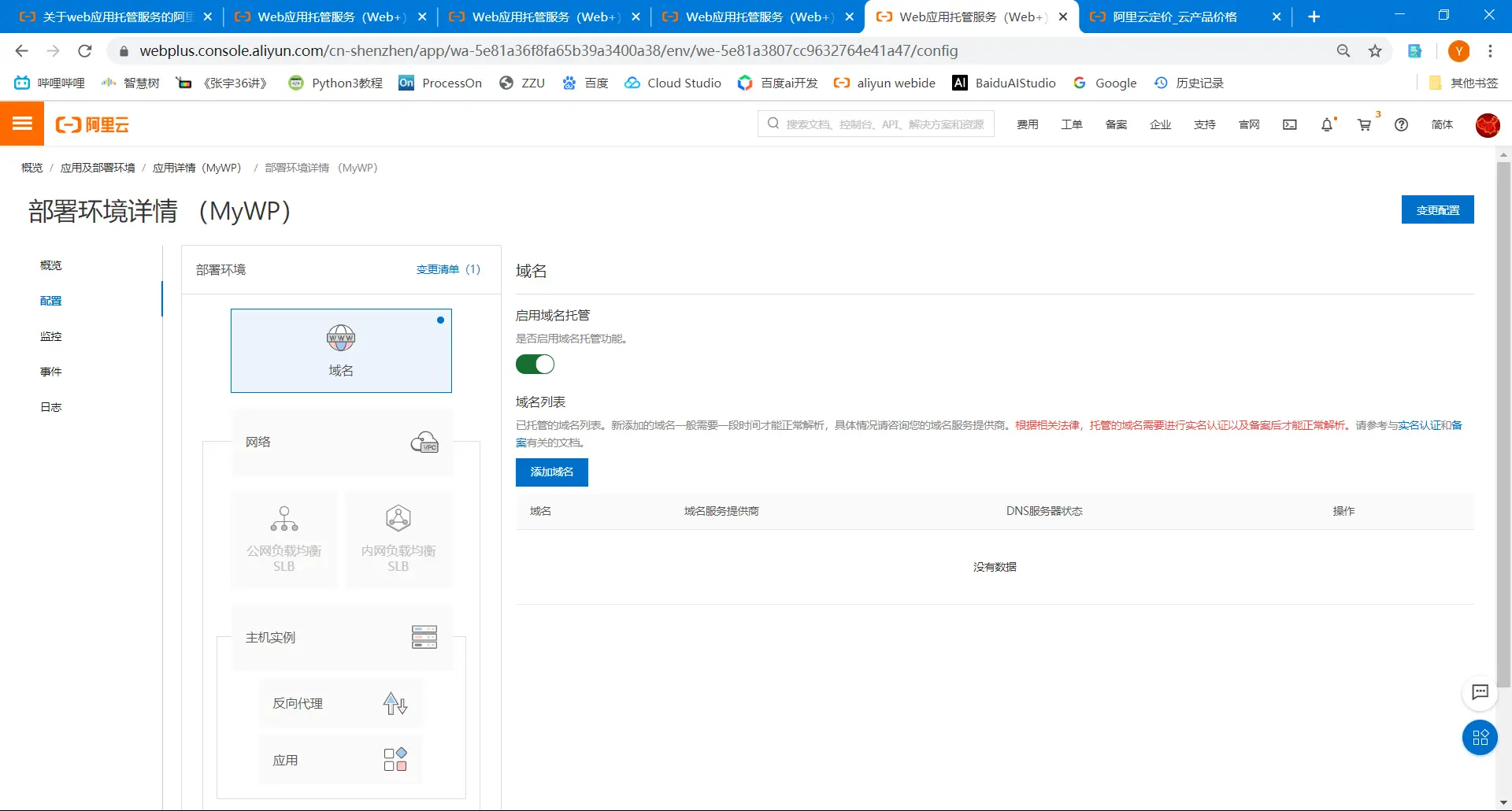Image resolution: width=1512 pixels, height=811 pixels.
Task: Select the 内网负载均衡 SLB card
Action: [398, 539]
